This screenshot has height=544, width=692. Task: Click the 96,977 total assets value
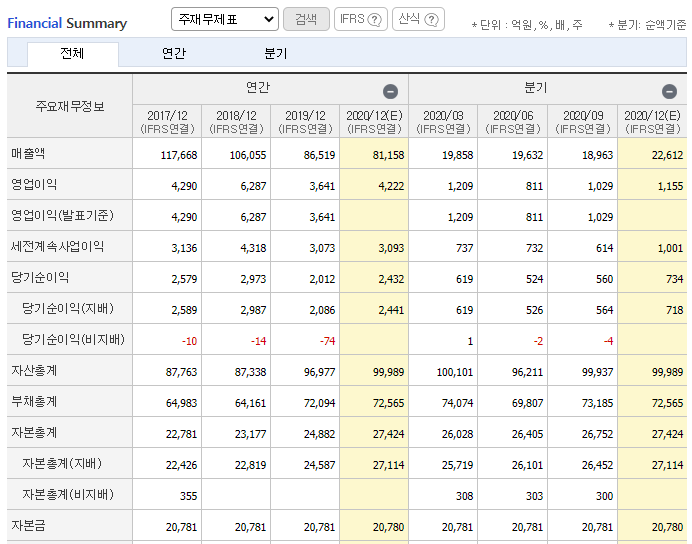point(320,372)
